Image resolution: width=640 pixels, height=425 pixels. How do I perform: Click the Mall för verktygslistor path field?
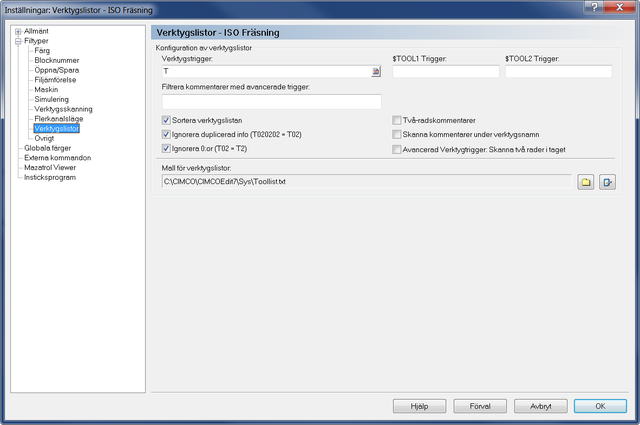coord(367,182)
